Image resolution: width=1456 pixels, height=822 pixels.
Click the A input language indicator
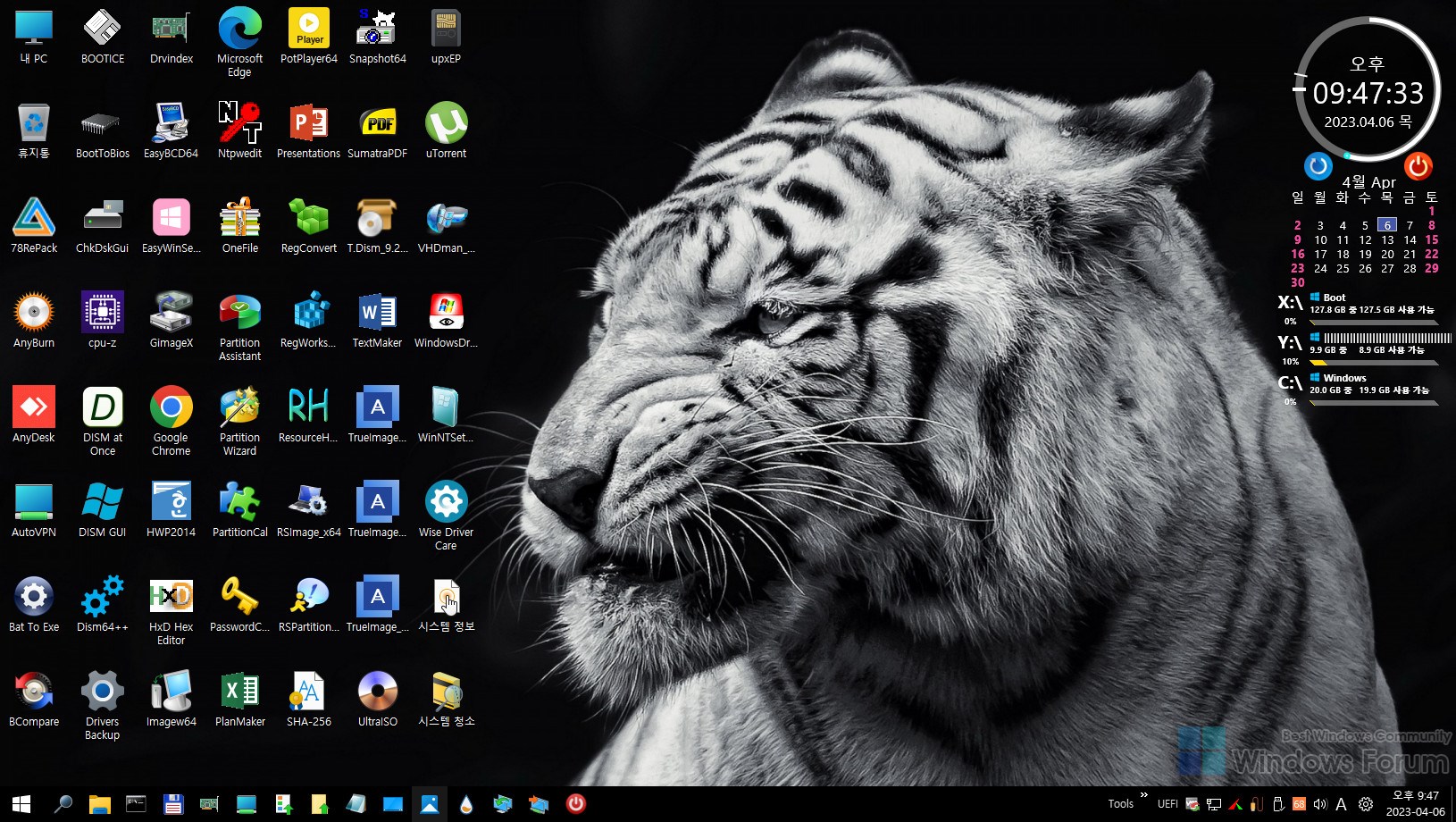tap(1341, 804)
